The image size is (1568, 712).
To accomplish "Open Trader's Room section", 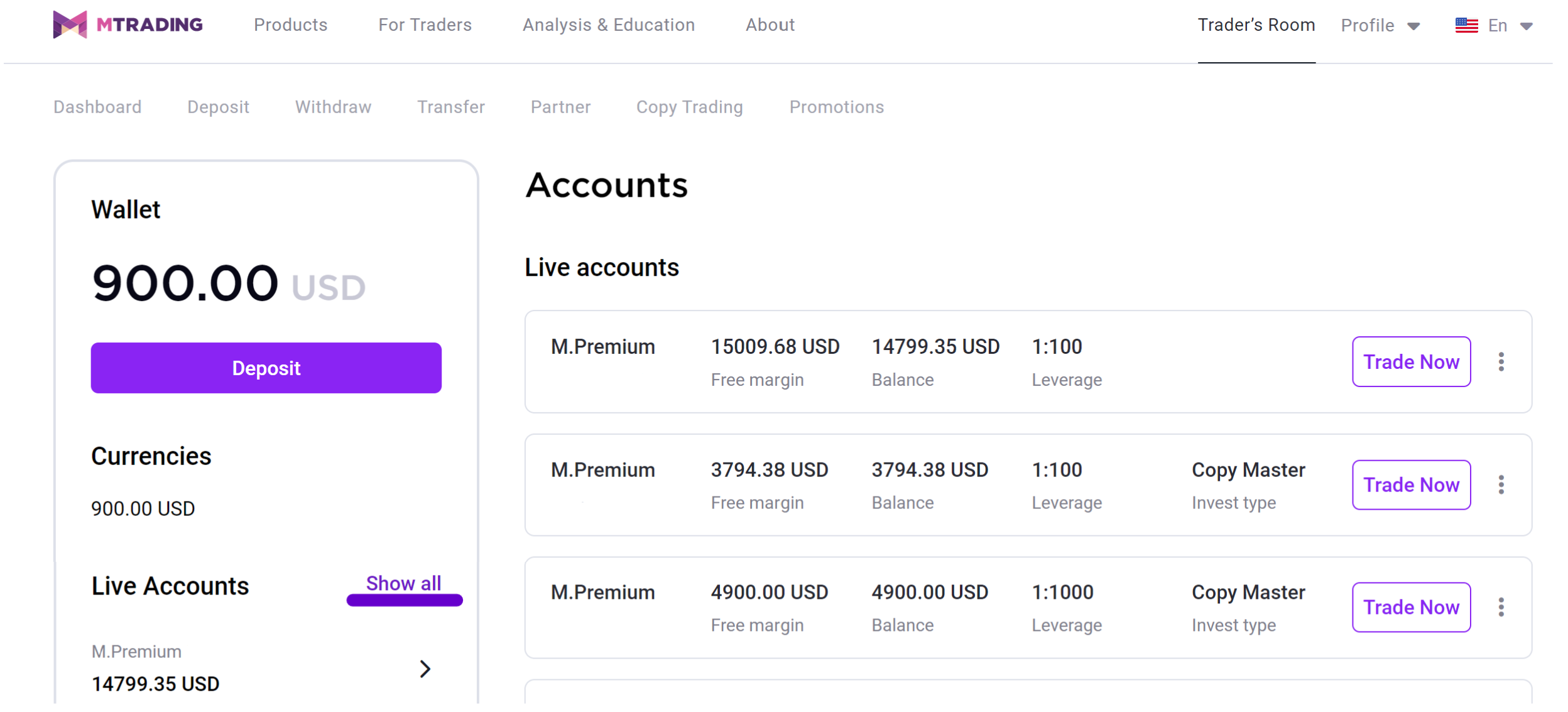I will [1256, 25].
